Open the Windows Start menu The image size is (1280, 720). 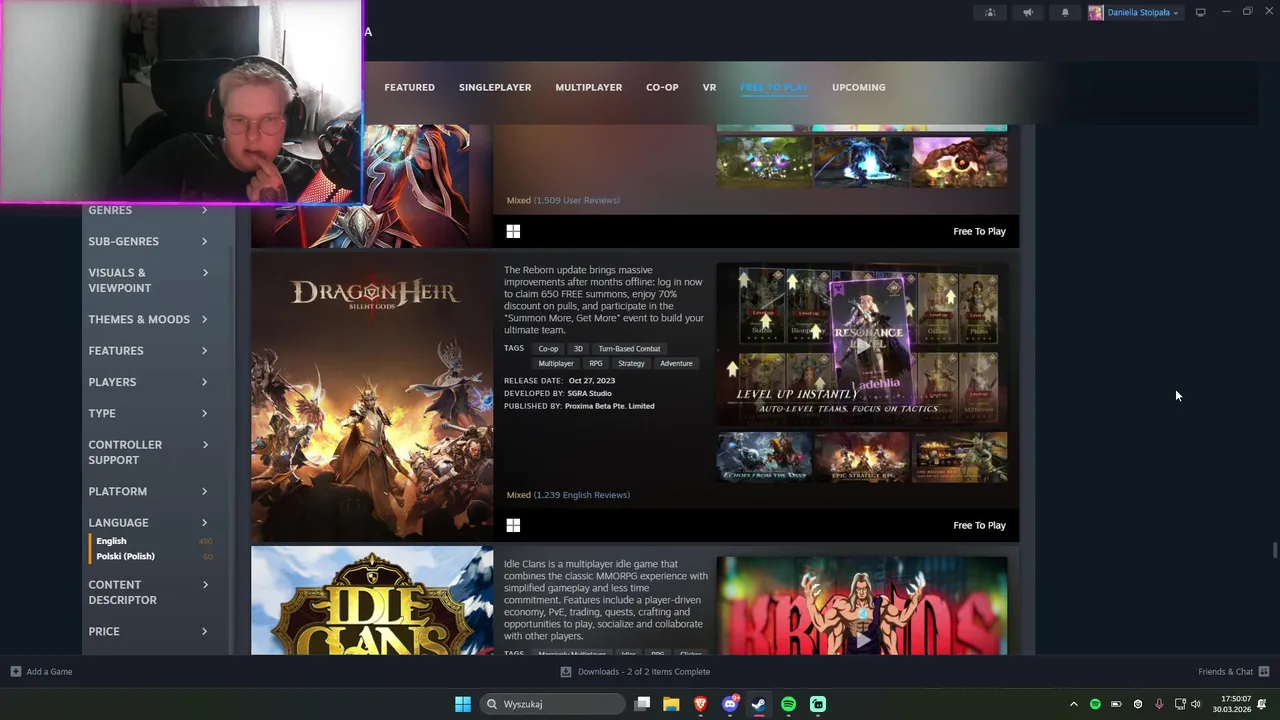[462, 704]
